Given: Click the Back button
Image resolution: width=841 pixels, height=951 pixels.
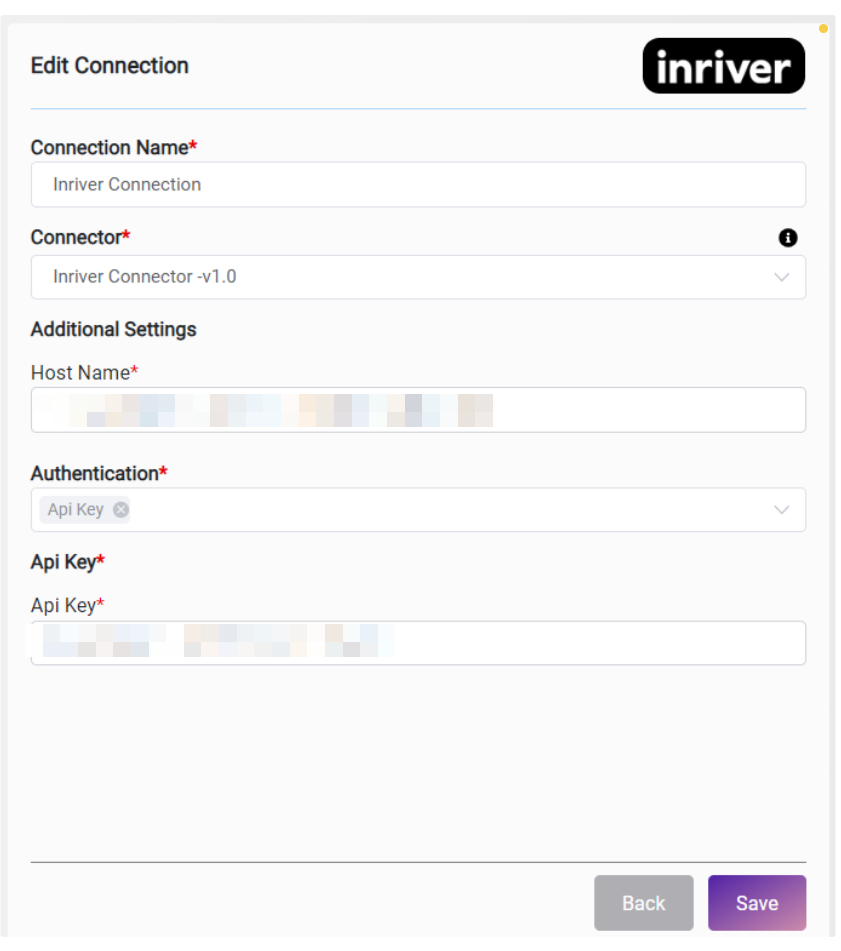Looking at the screenshot, I should [x=643, y=903].
